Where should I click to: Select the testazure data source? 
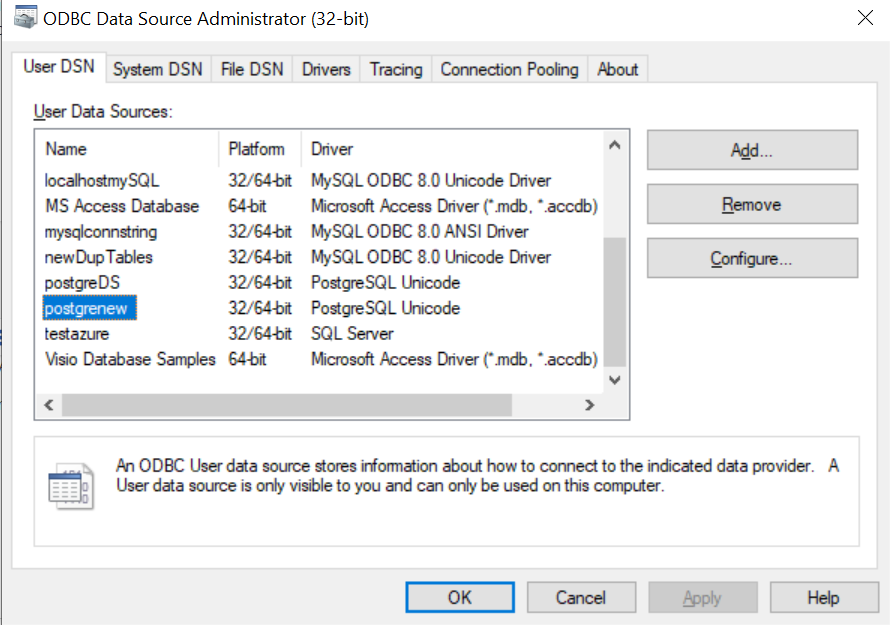tap(77, 334)
